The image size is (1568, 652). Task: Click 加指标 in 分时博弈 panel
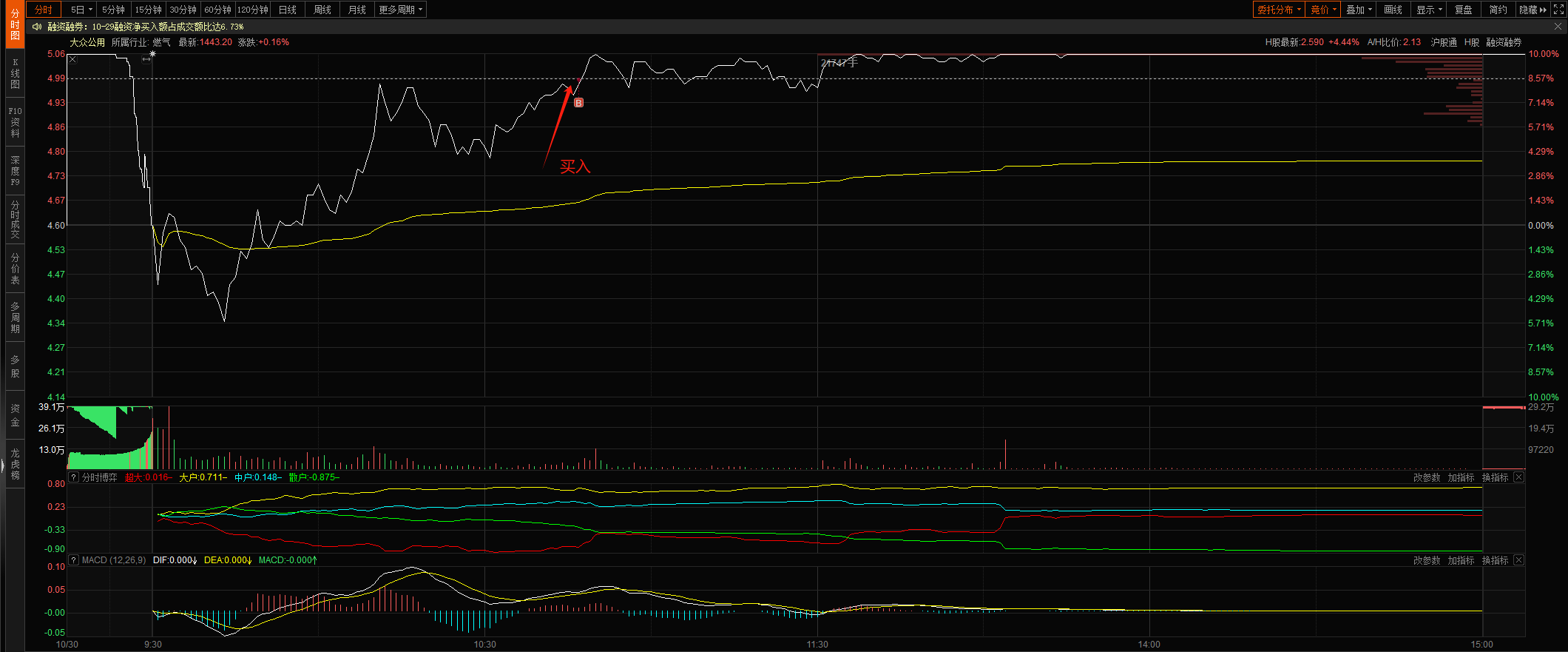[x=1461, y=477]
